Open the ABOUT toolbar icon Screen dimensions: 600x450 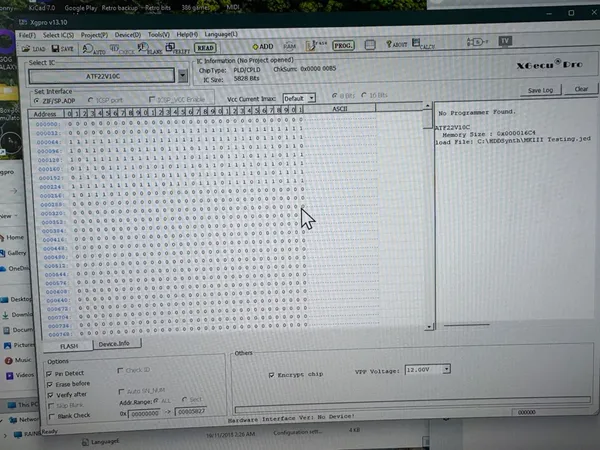pos(396,44)
